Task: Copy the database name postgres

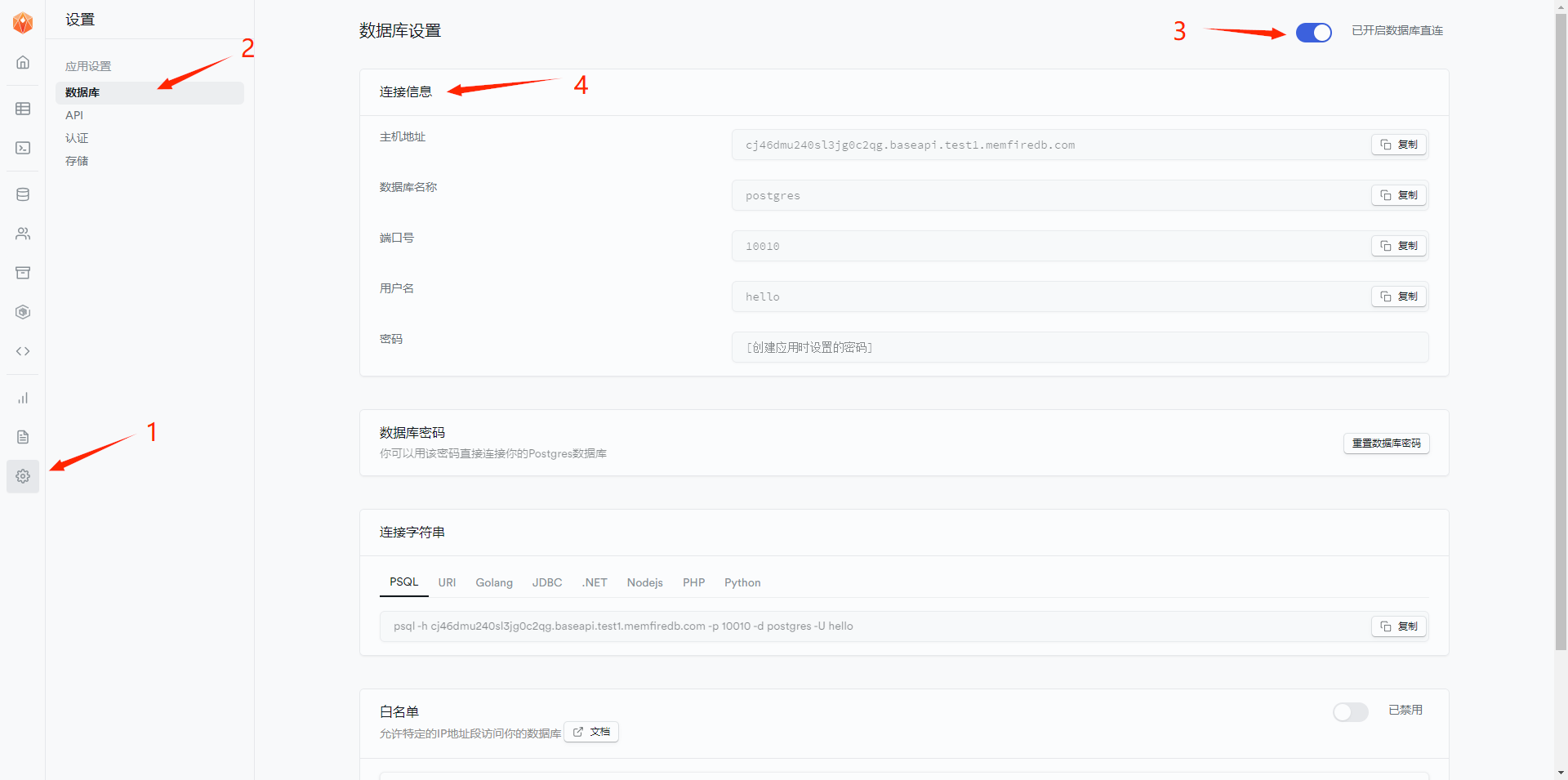Action: coord(1398,195)
